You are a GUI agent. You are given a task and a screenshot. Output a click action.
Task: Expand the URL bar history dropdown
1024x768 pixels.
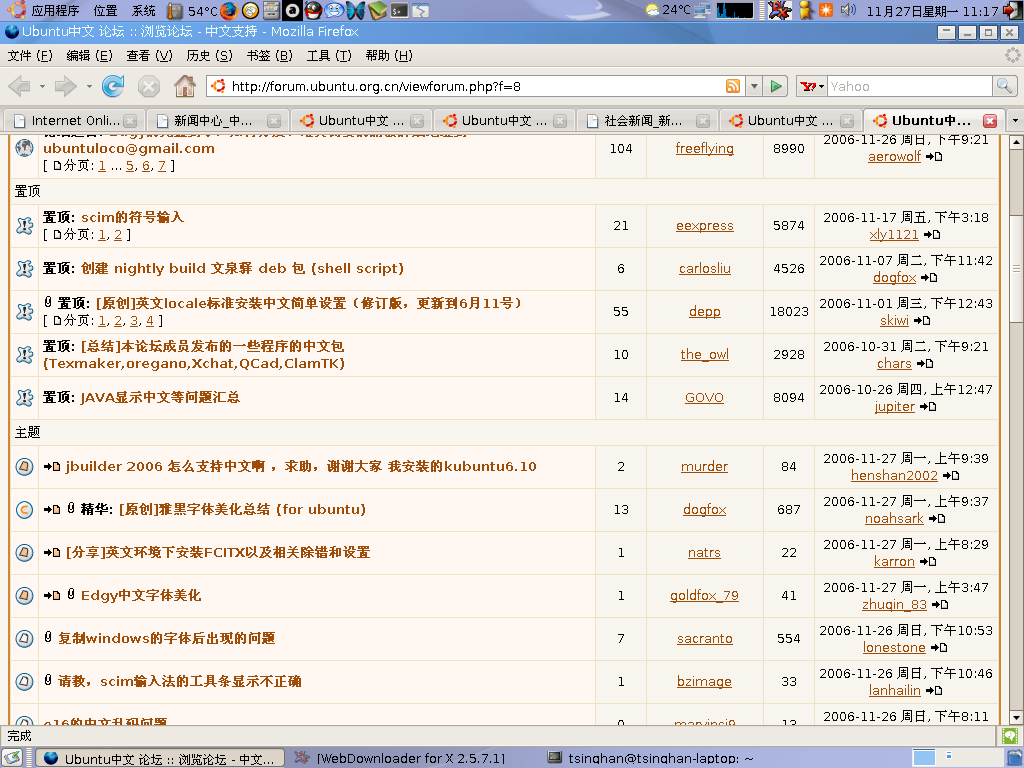pyautogui.click(x=754, y=86)
